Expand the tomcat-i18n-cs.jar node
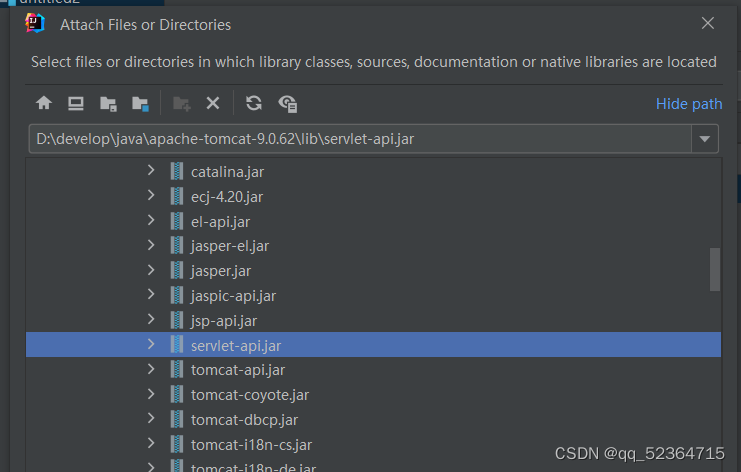 151,443
